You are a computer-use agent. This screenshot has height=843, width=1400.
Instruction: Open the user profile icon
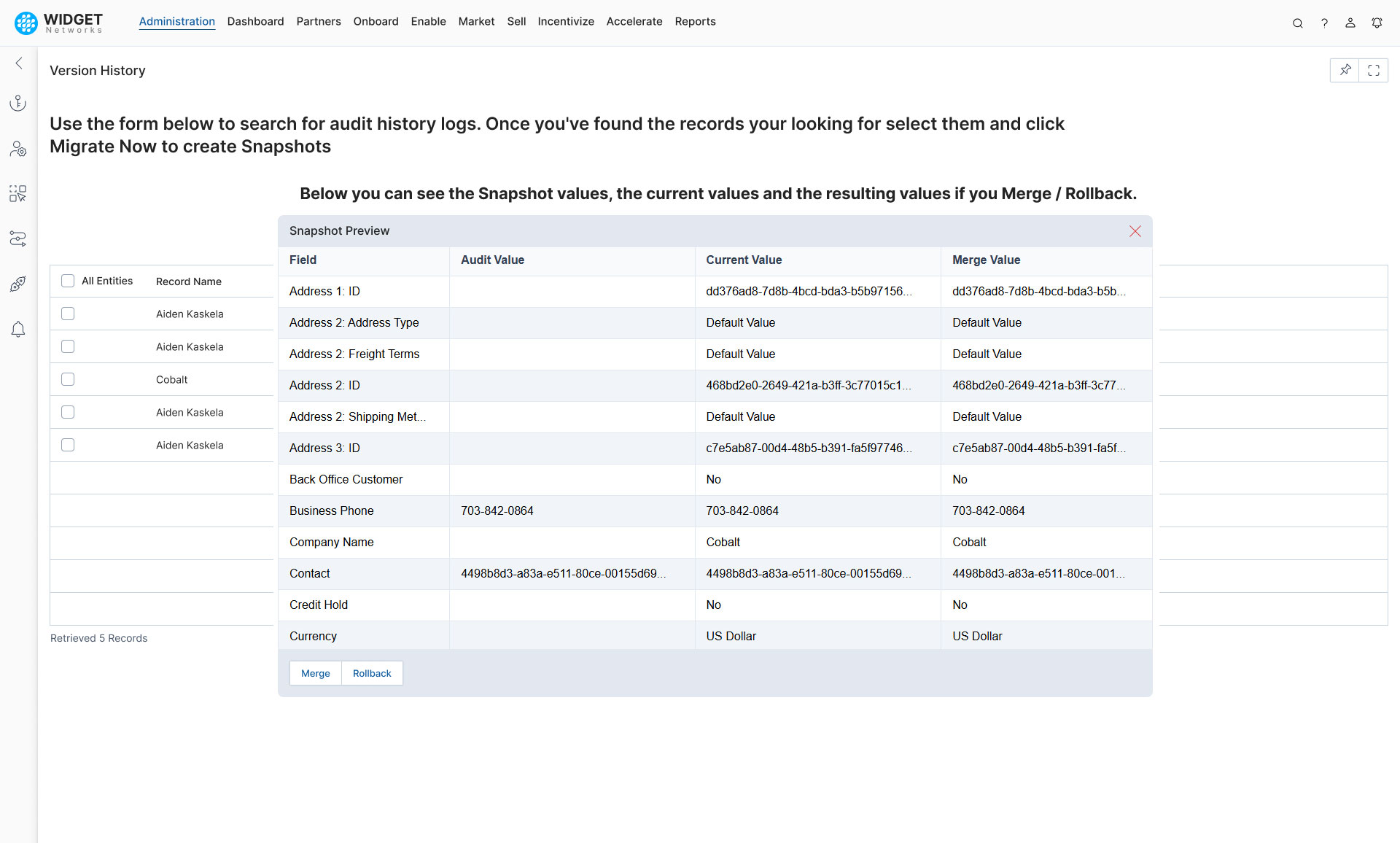pyautogui.click(x=1350, y=23)
